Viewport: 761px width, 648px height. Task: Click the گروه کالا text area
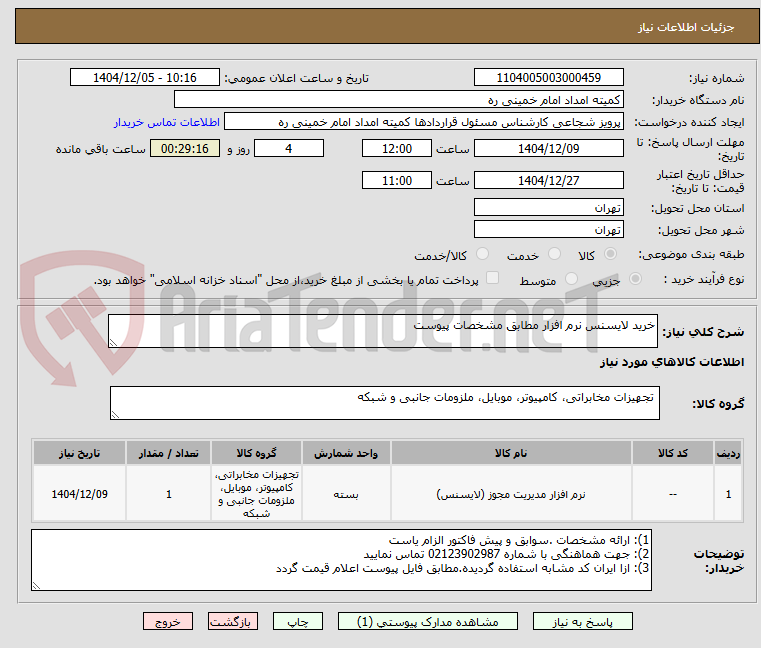point(385,403)
